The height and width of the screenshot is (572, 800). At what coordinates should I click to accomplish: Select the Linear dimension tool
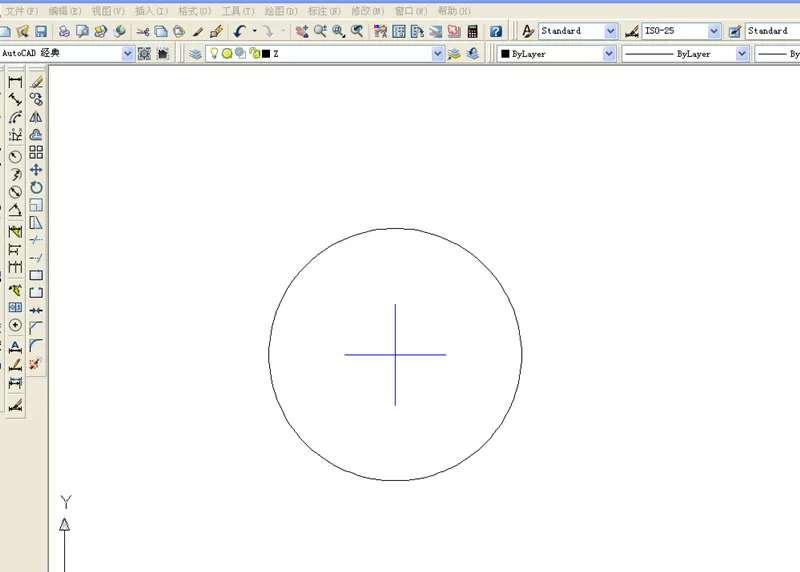pos(15,82)
